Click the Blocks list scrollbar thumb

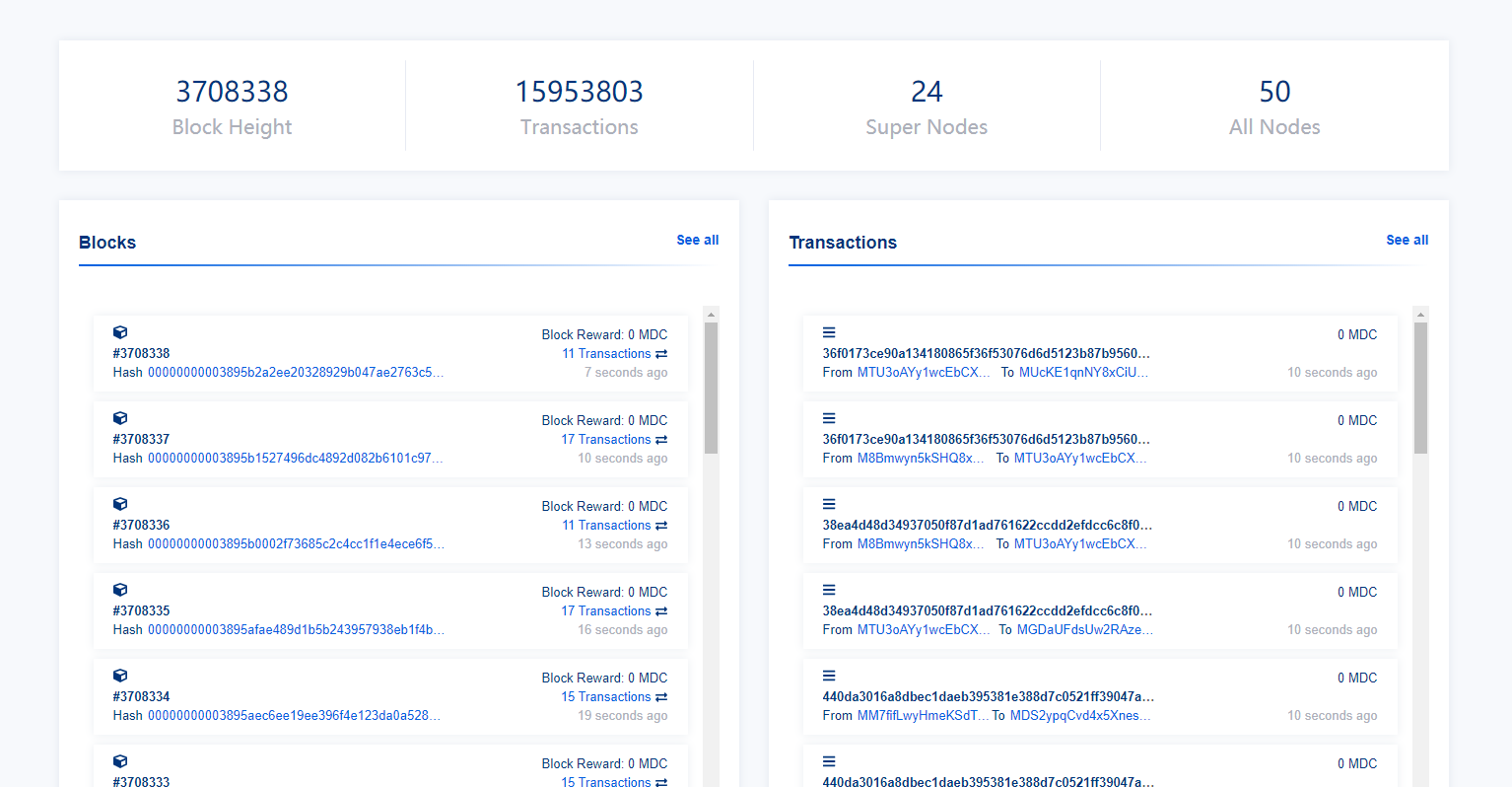click(x=711, y=387)
